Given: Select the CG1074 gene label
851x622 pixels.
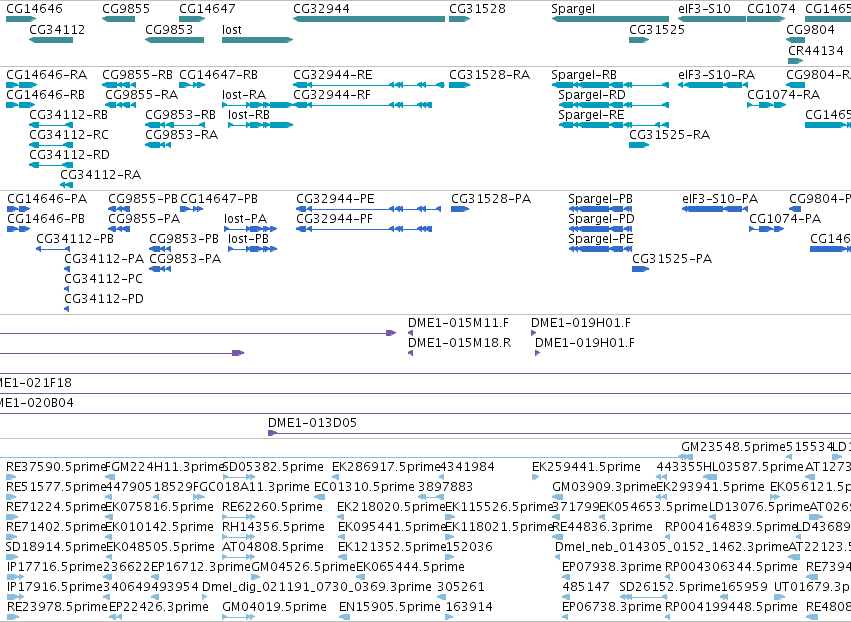Looking at the screenshot, I should click(771, 9).
